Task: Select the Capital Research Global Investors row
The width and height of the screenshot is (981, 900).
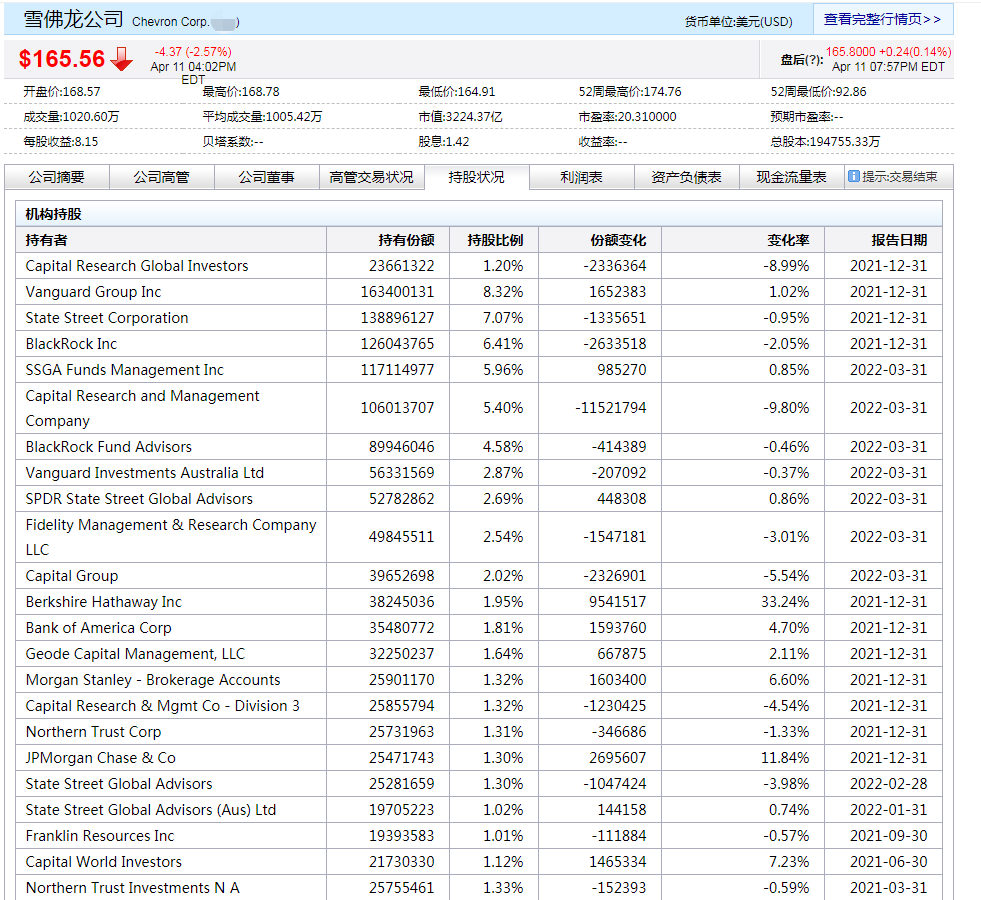Action: (x=479, y=266)
